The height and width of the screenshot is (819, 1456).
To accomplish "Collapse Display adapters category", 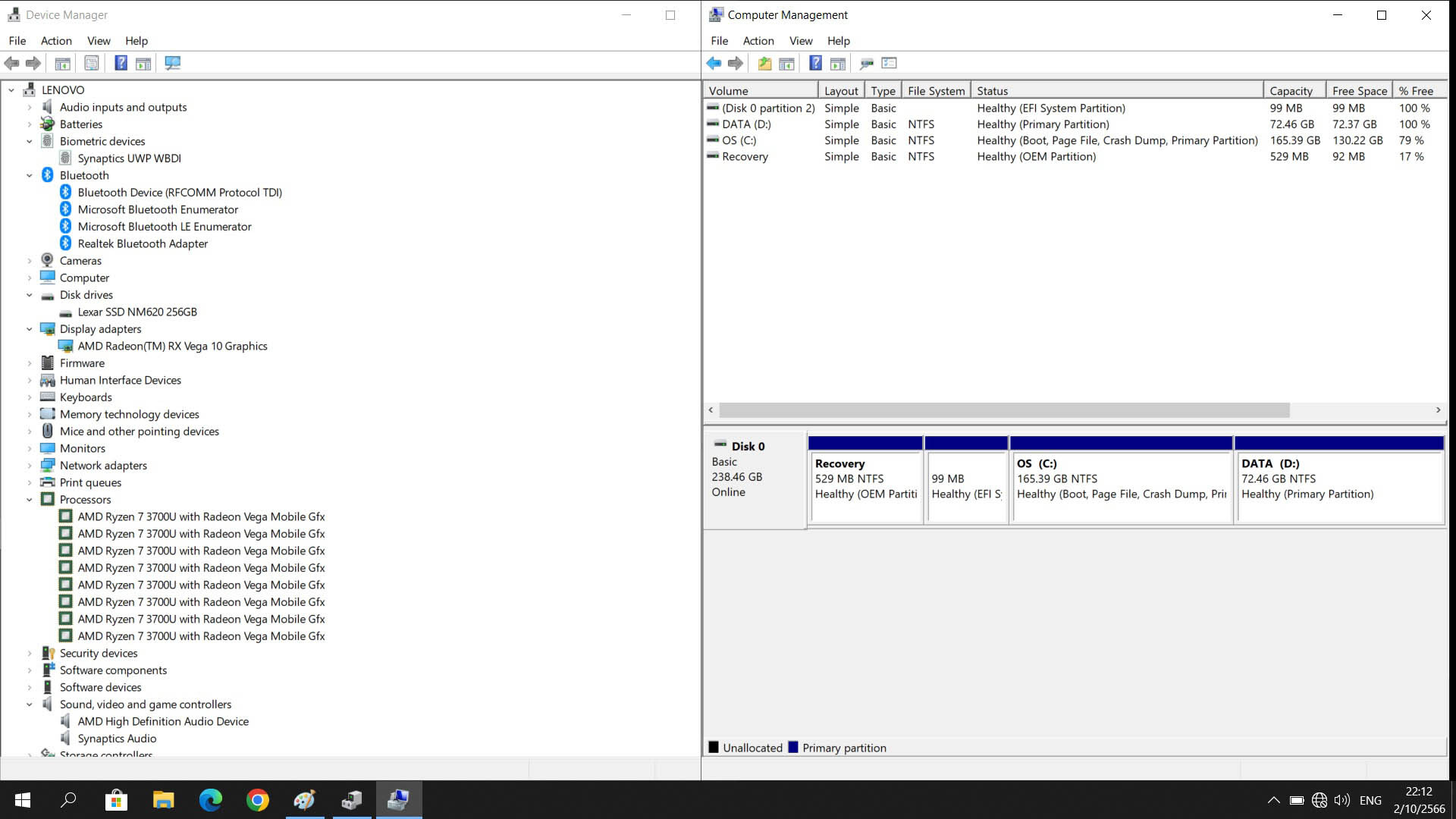I will (x=30, y=329).
